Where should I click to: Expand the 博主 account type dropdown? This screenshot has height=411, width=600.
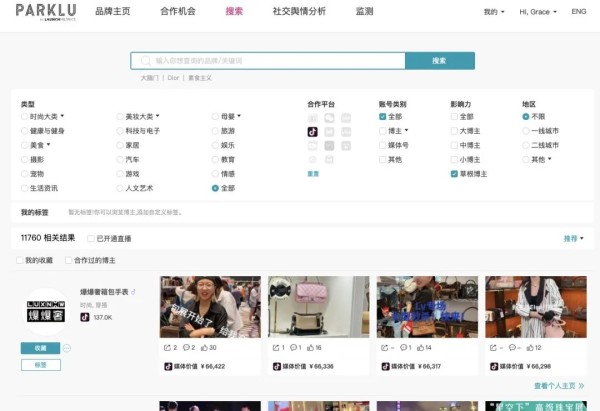point(406,130)
